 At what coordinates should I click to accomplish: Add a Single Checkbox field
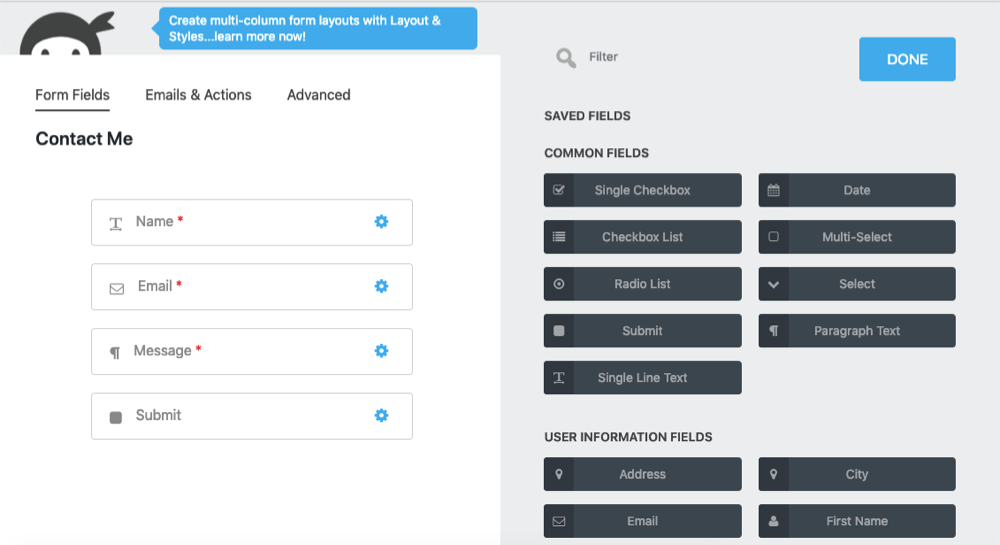(642, 190)
